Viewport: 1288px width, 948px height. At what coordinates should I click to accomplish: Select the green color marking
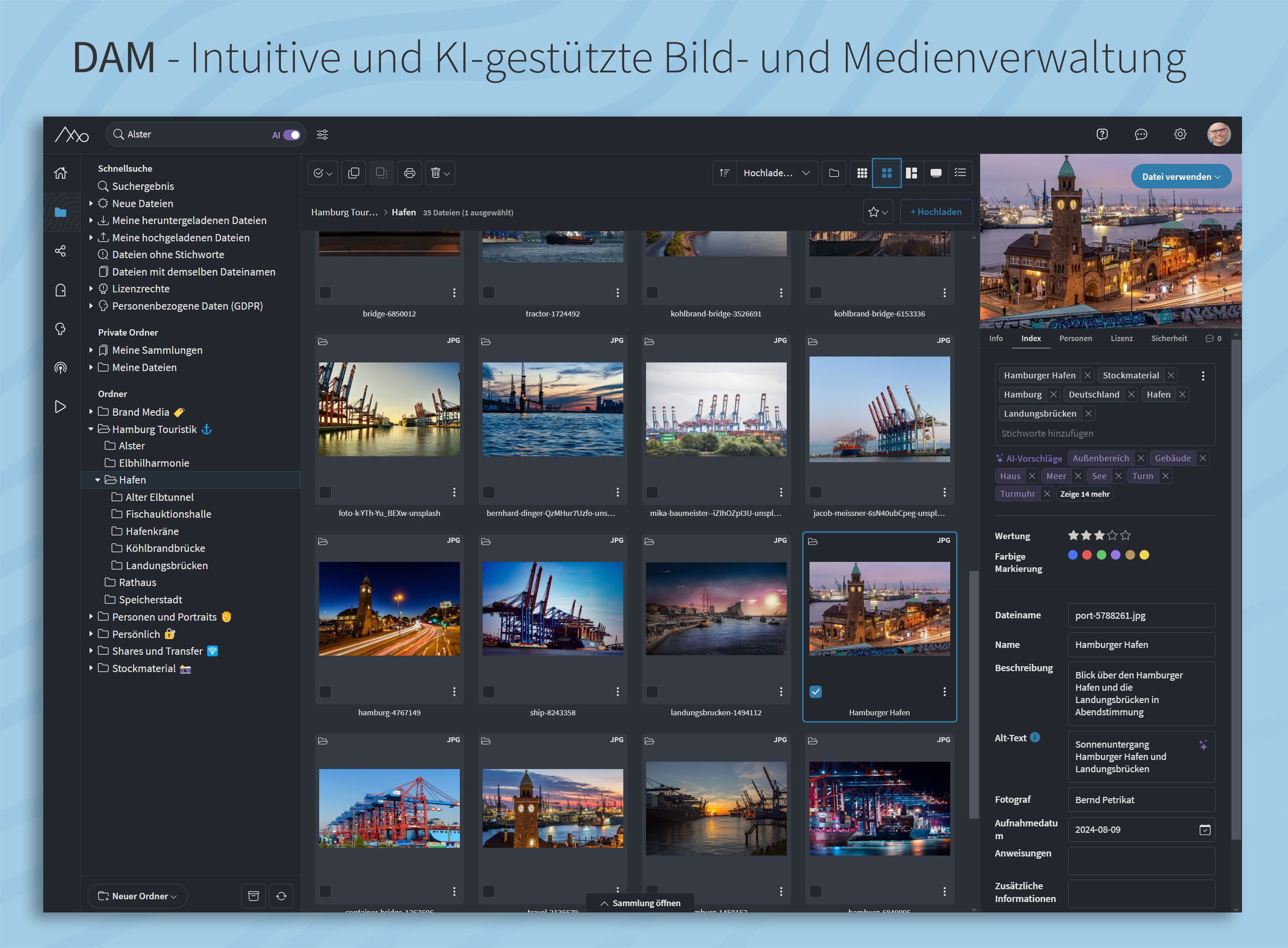pos(1101,555)
